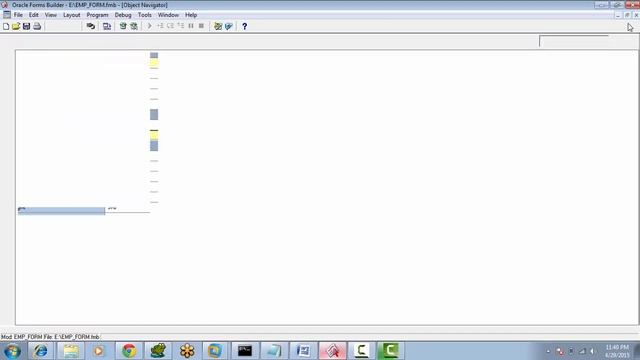Click the Print toolbar icon

click(x=37, y=26)
